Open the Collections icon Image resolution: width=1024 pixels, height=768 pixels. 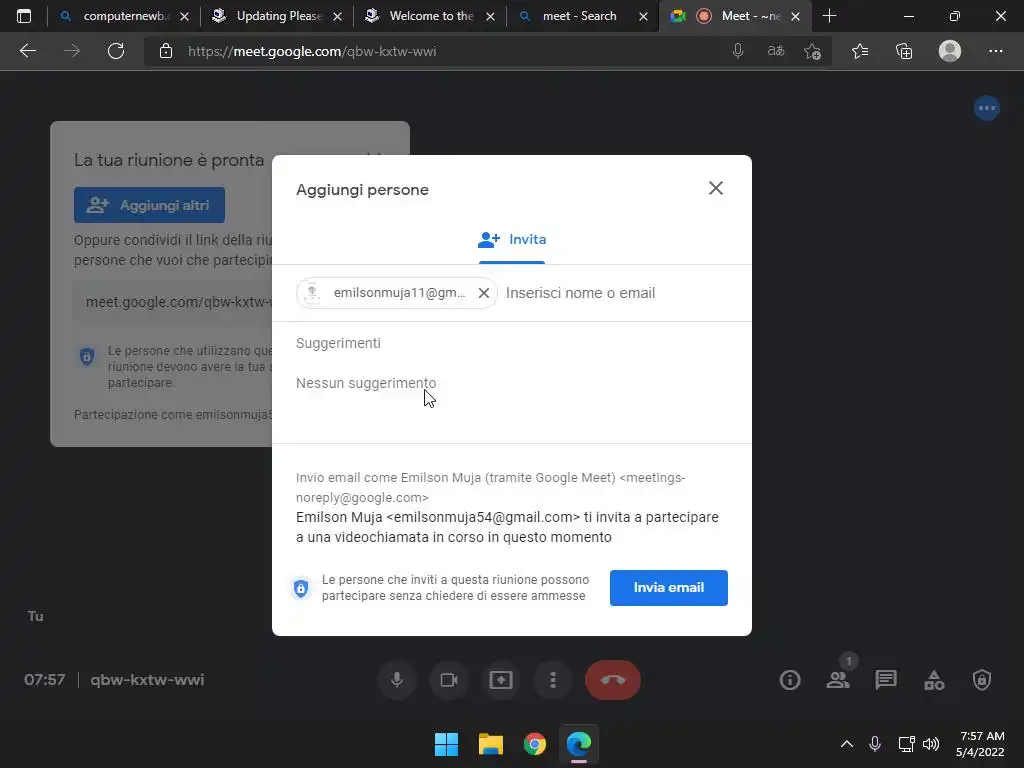click(x=904, y=51)
